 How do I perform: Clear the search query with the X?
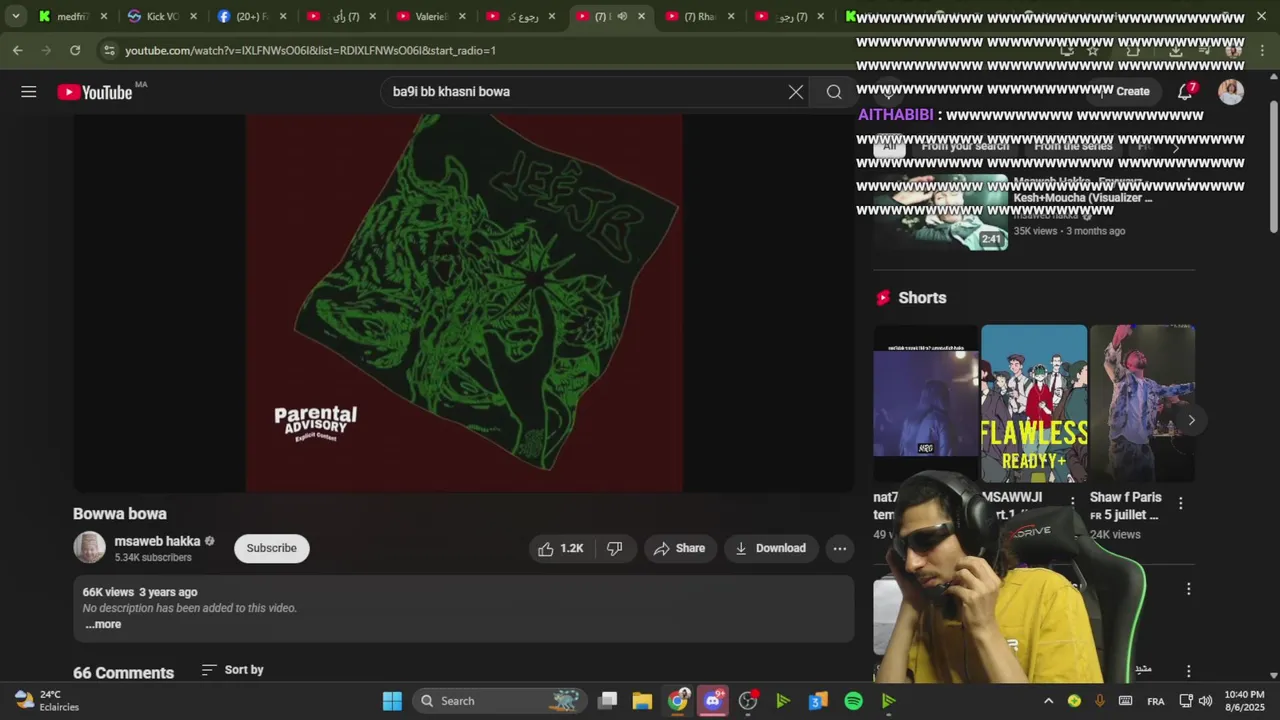click(795, 92)
